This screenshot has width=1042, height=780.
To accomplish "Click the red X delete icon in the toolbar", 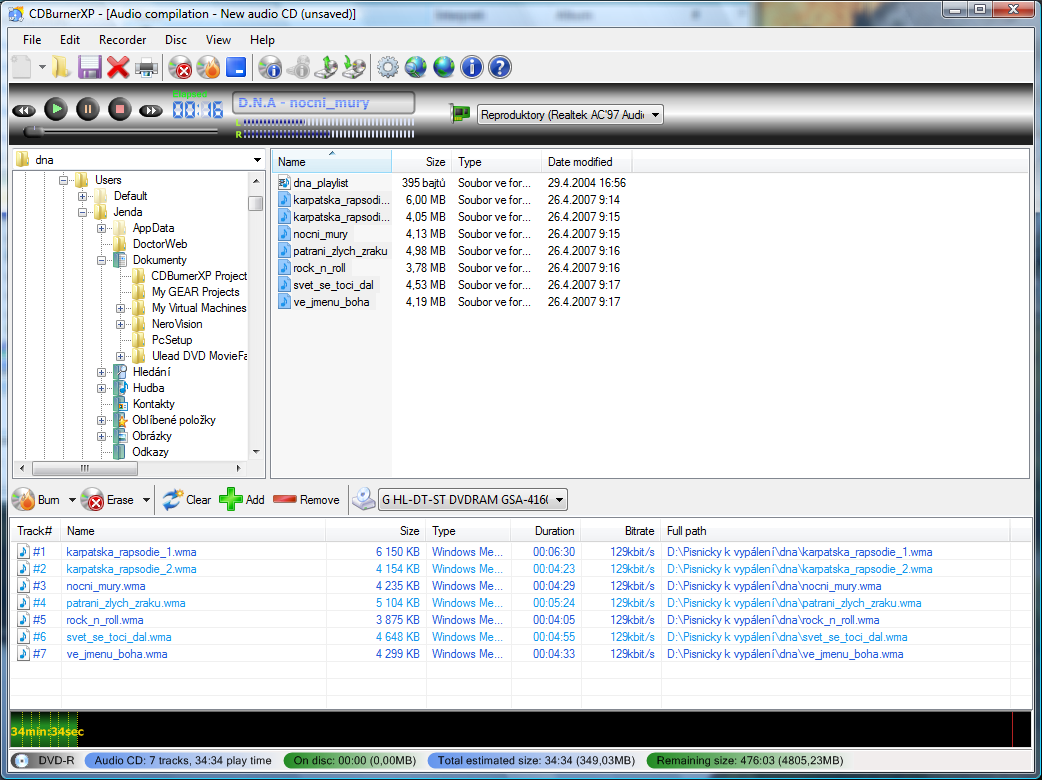I will (x=118, y=67).
